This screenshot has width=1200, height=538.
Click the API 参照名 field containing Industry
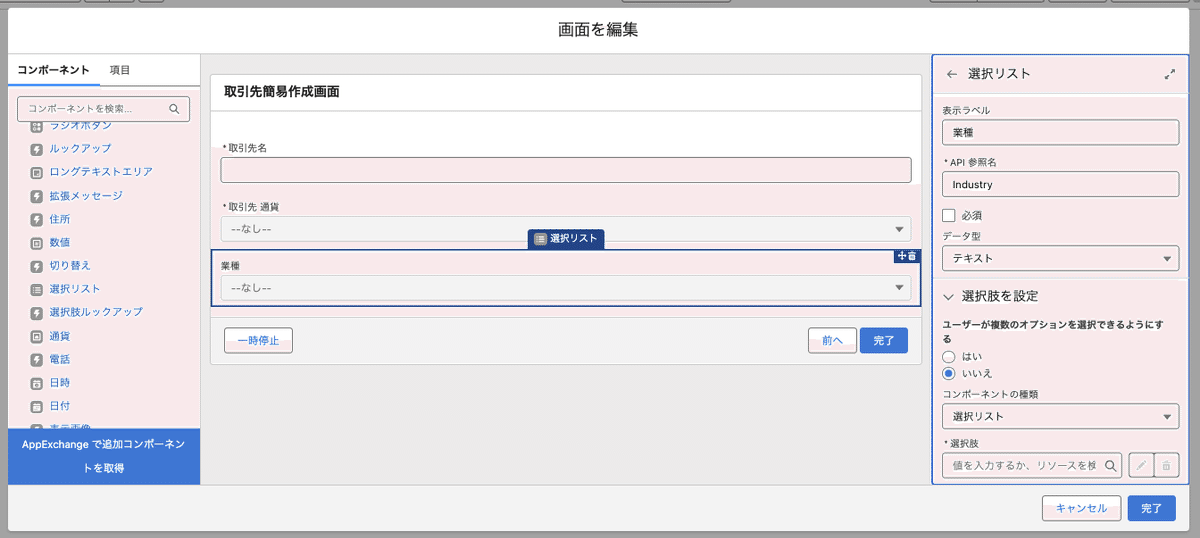pyautogui.click(x=1061, y=185)
